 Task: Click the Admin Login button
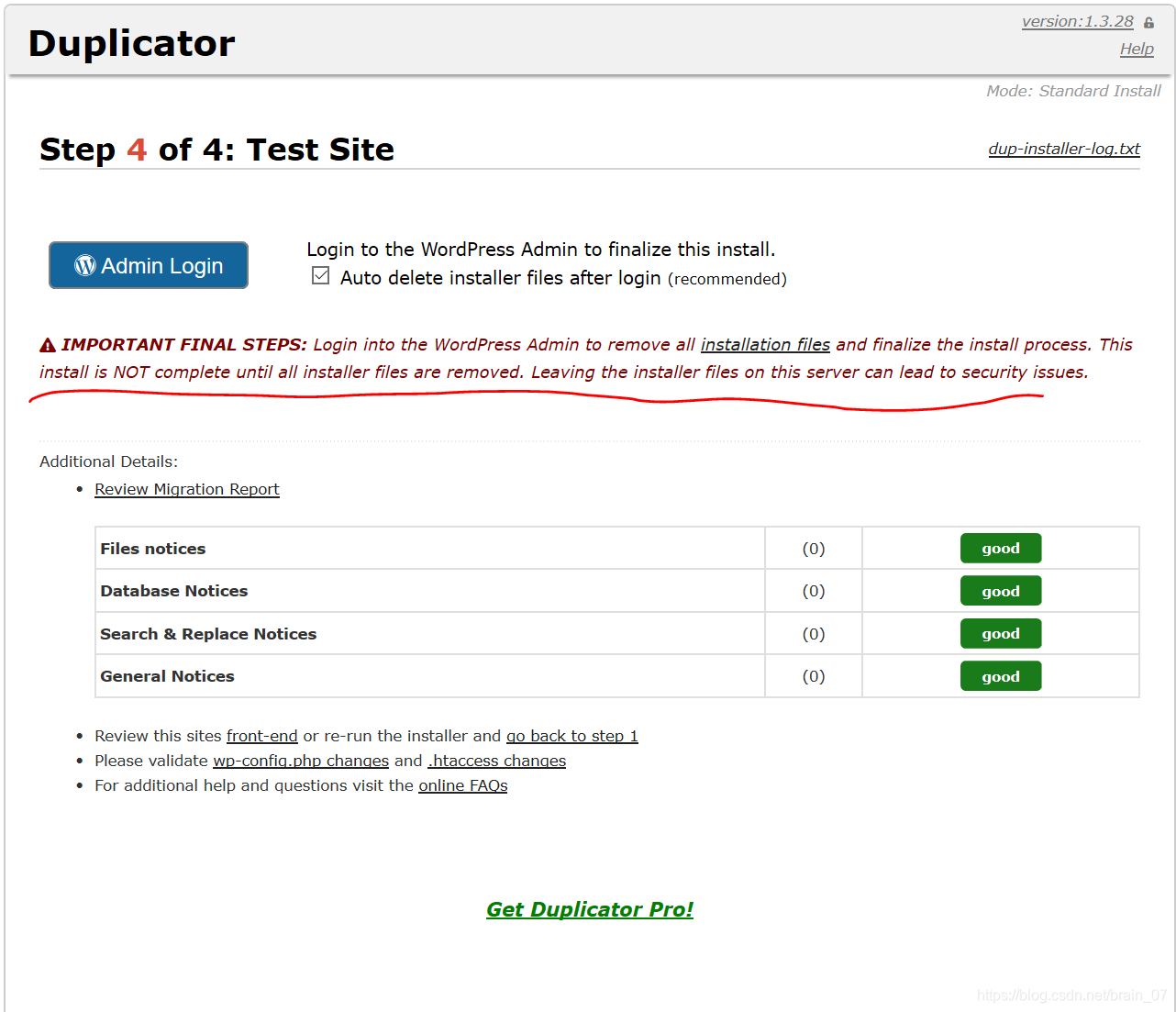click(x=149, y=265)
